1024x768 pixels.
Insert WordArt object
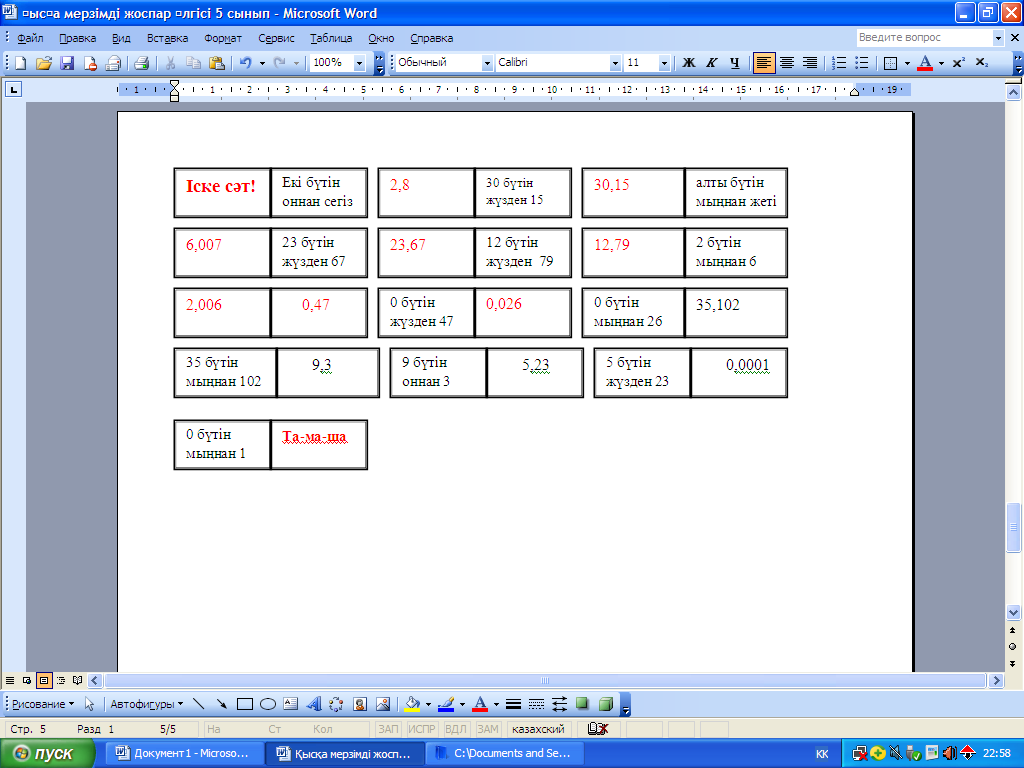pos(313,704)
